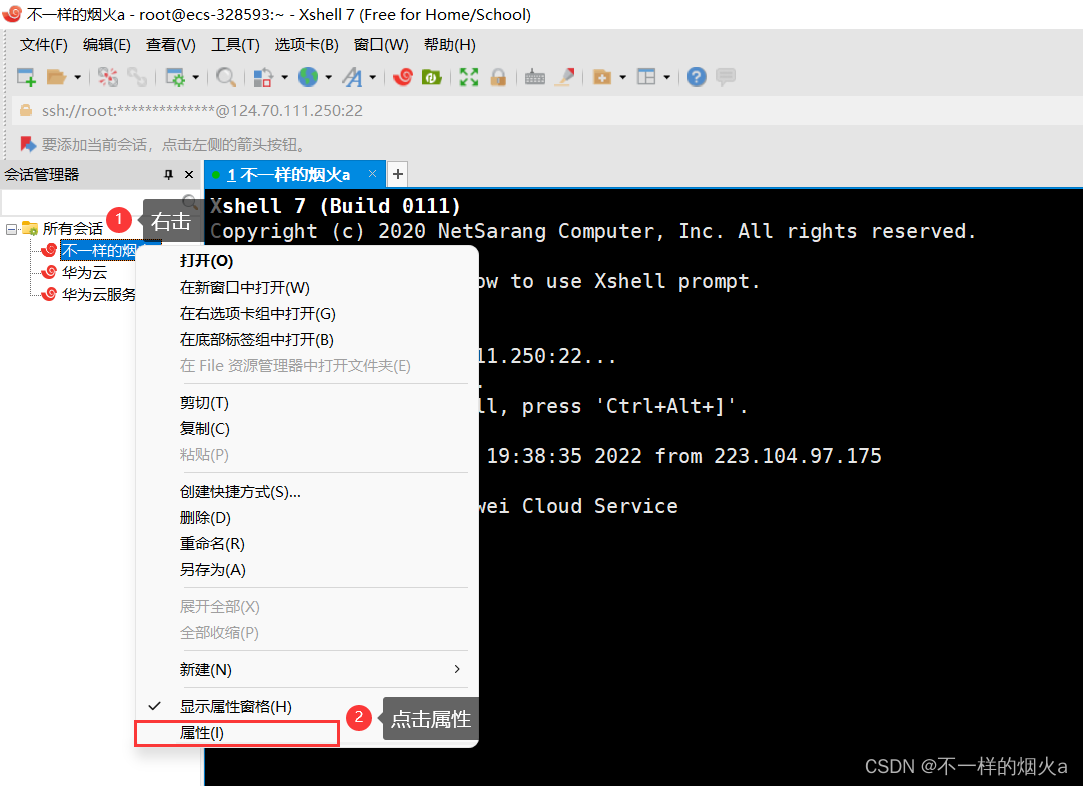Viewport: 1083px width, 786px height.
Task: Expand the 新建(N) submenu
Action: tap(307, 669)
